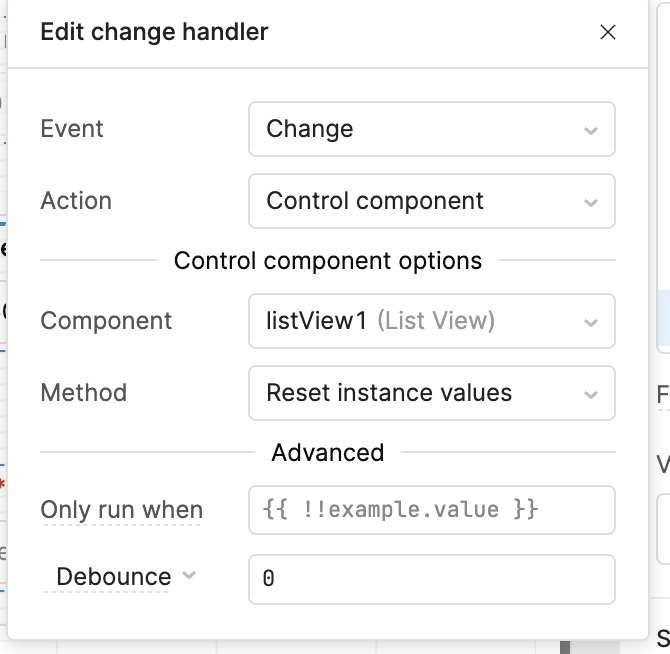Click the Method field label
Image resolution: width=670 pixels, height=654 pixels.
pos(83,393)
